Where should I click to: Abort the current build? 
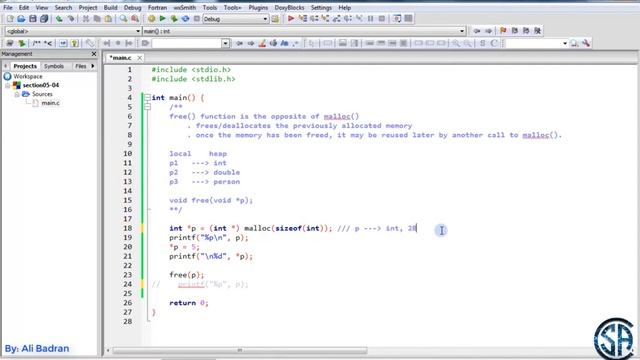197,19
